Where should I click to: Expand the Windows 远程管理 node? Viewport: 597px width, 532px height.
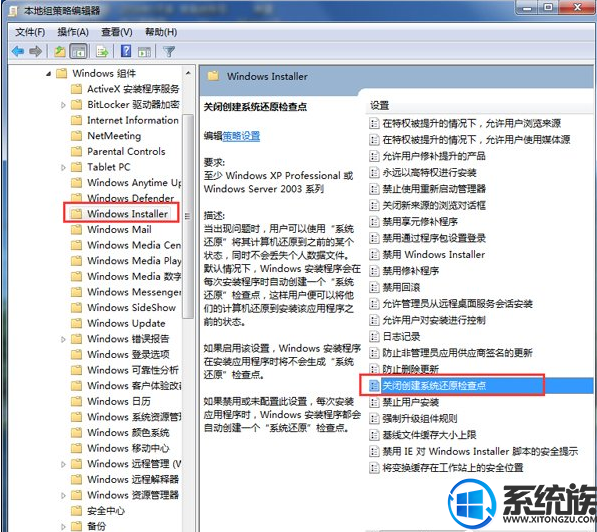[63, 464]
